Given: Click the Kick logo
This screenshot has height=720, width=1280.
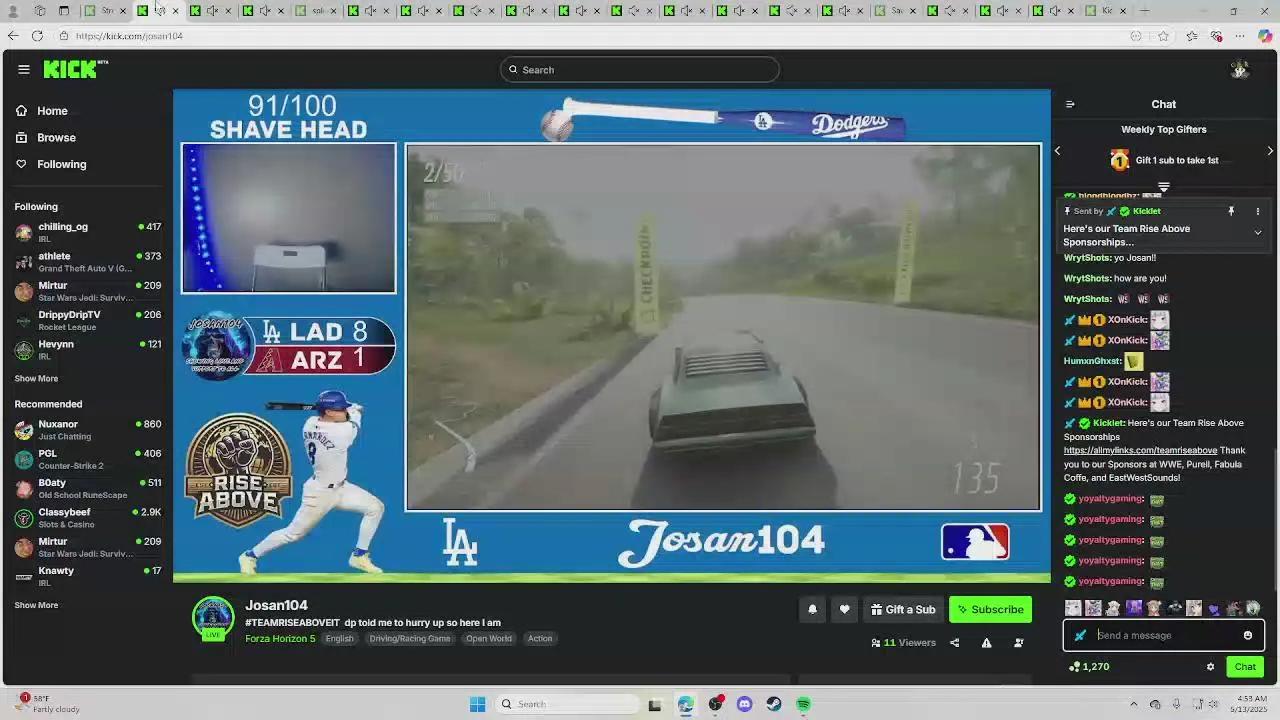Looking at the screenshot, I should [75, 69].
